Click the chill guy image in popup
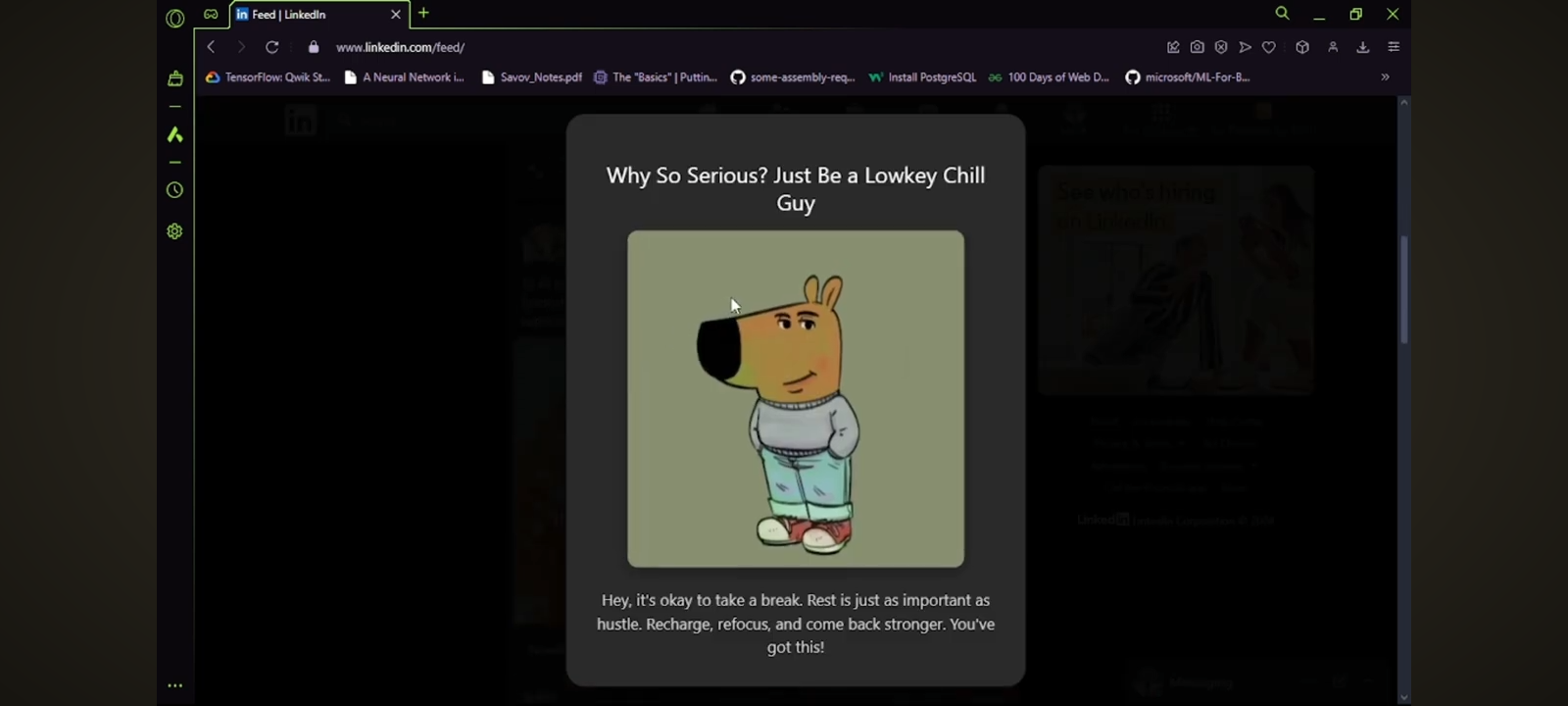Image resolution: width=1568 pixels, height=706 pixels. coord(796,399)
